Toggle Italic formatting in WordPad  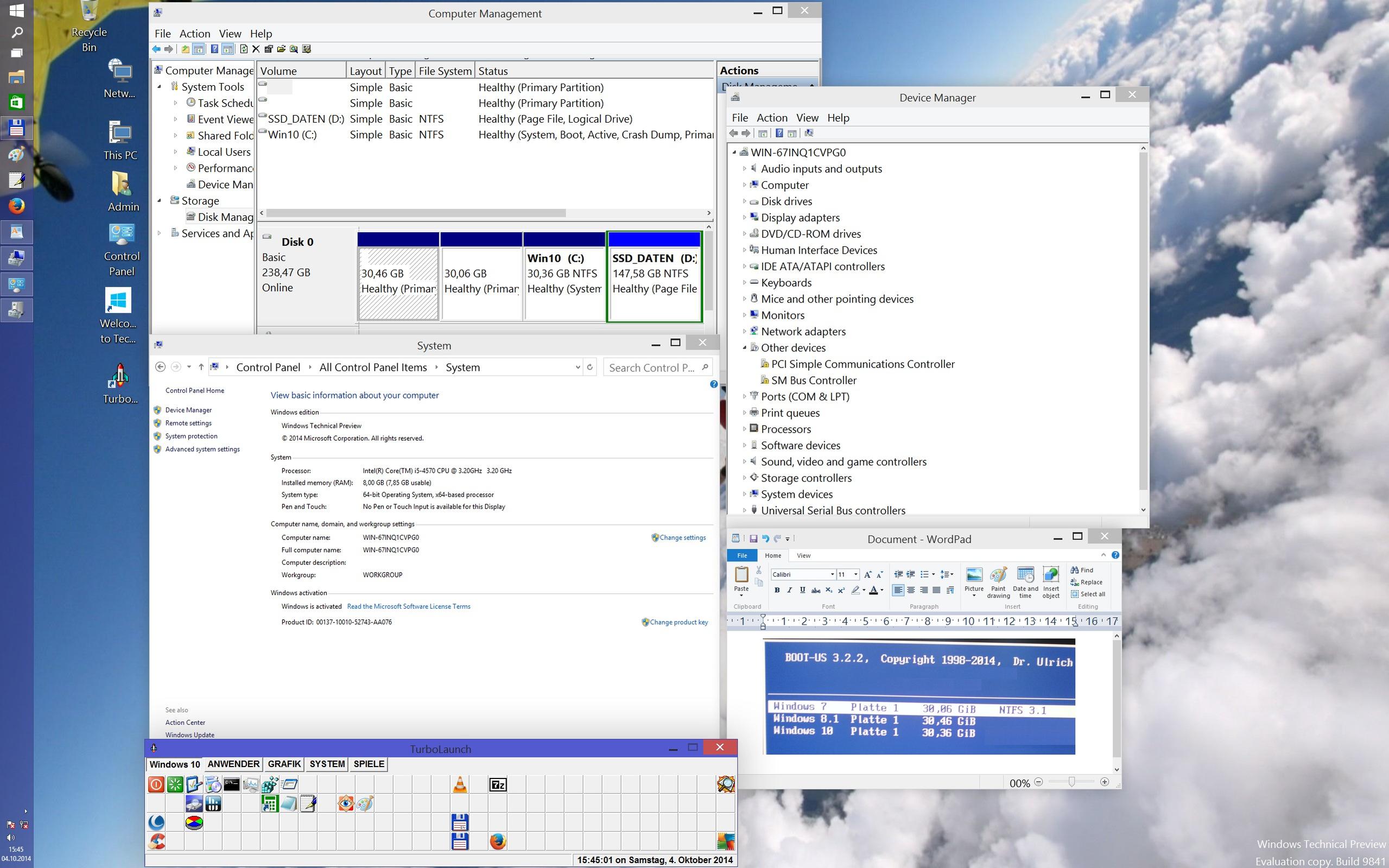point(789,590)
